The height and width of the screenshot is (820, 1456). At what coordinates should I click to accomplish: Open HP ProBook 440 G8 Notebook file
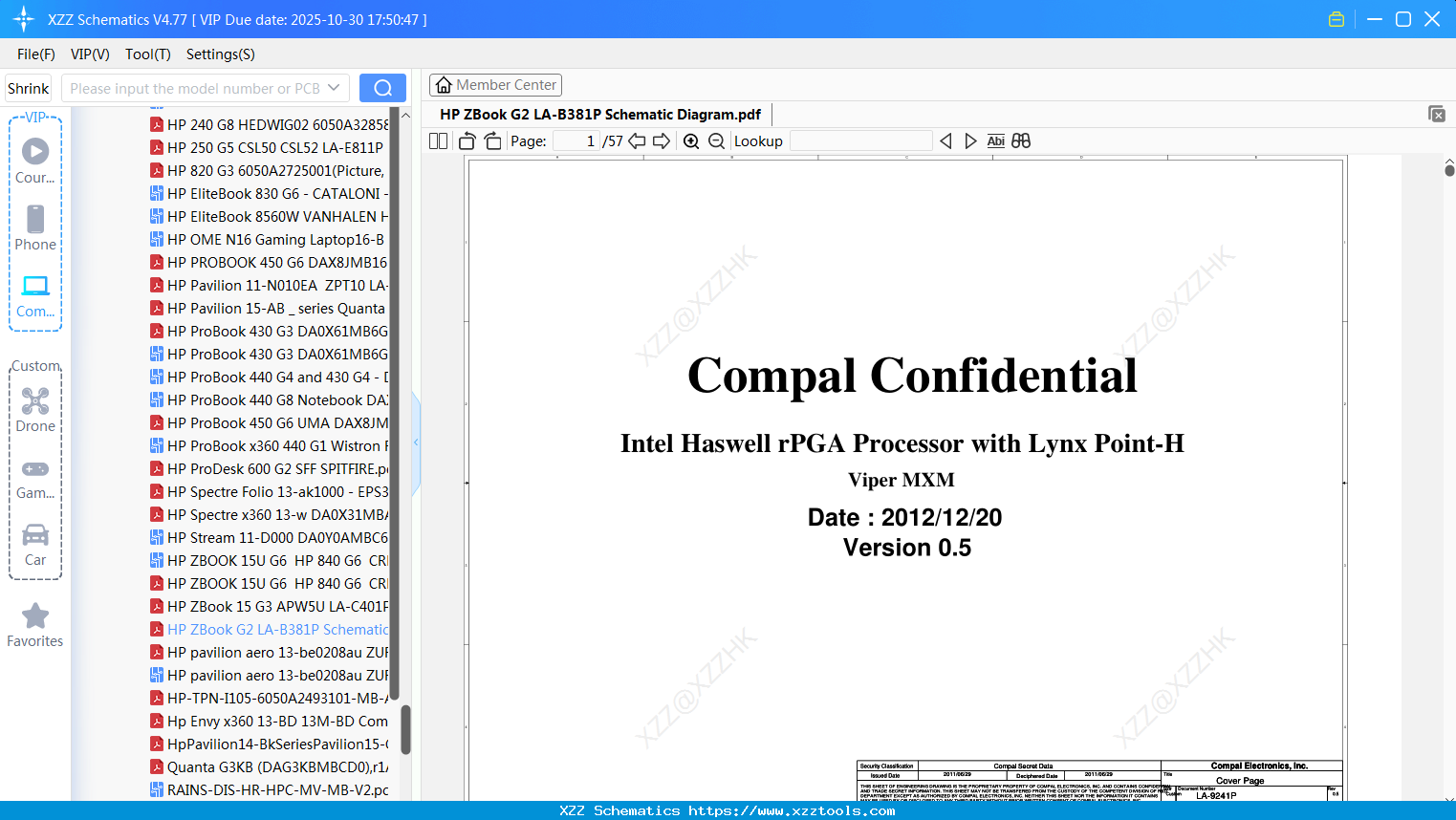[270, 399]
